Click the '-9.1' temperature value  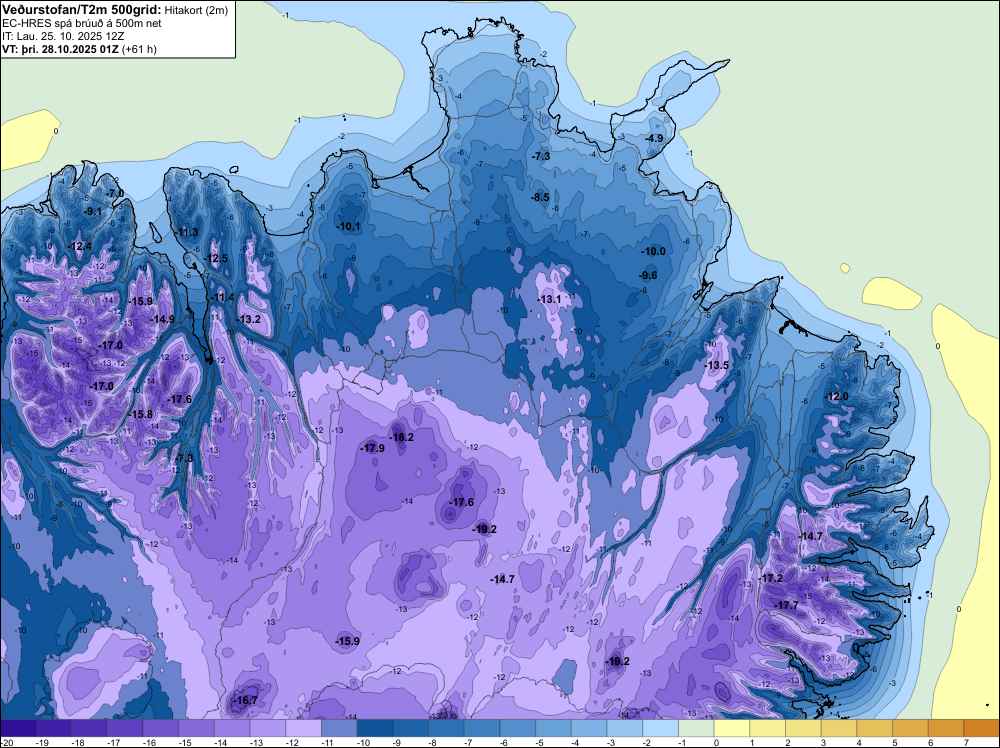pyautogui.click(x=93, y=211)
